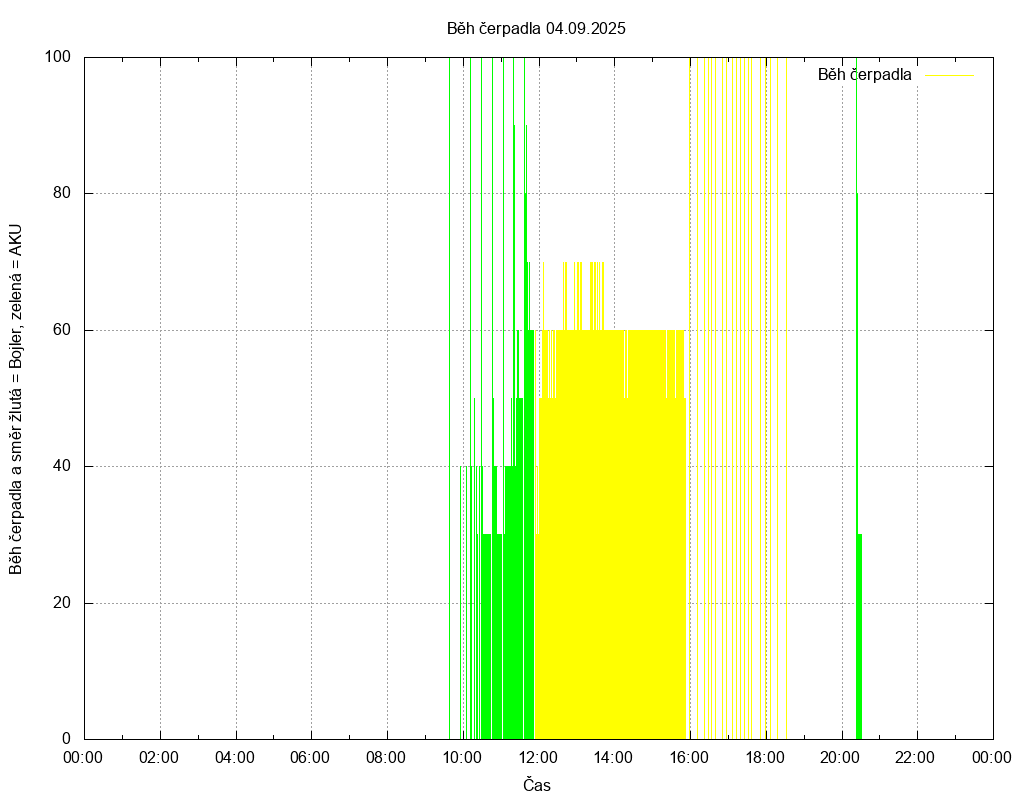Click the x-axis tick label '18:00'
The image size is (1024, 800).
765,758
